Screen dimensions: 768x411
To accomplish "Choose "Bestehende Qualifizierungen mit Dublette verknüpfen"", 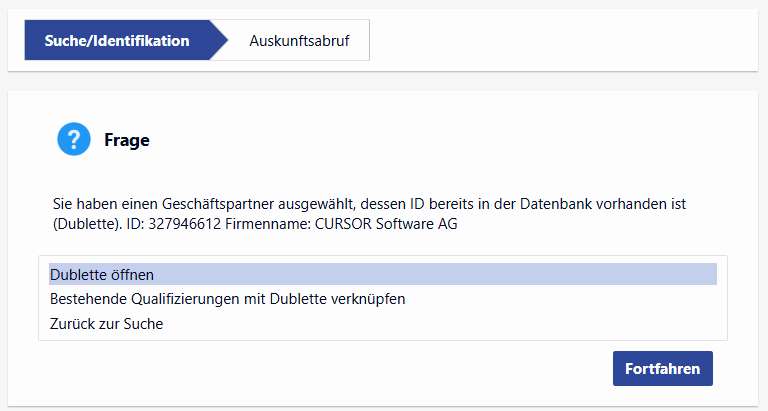I will [227, 299].
